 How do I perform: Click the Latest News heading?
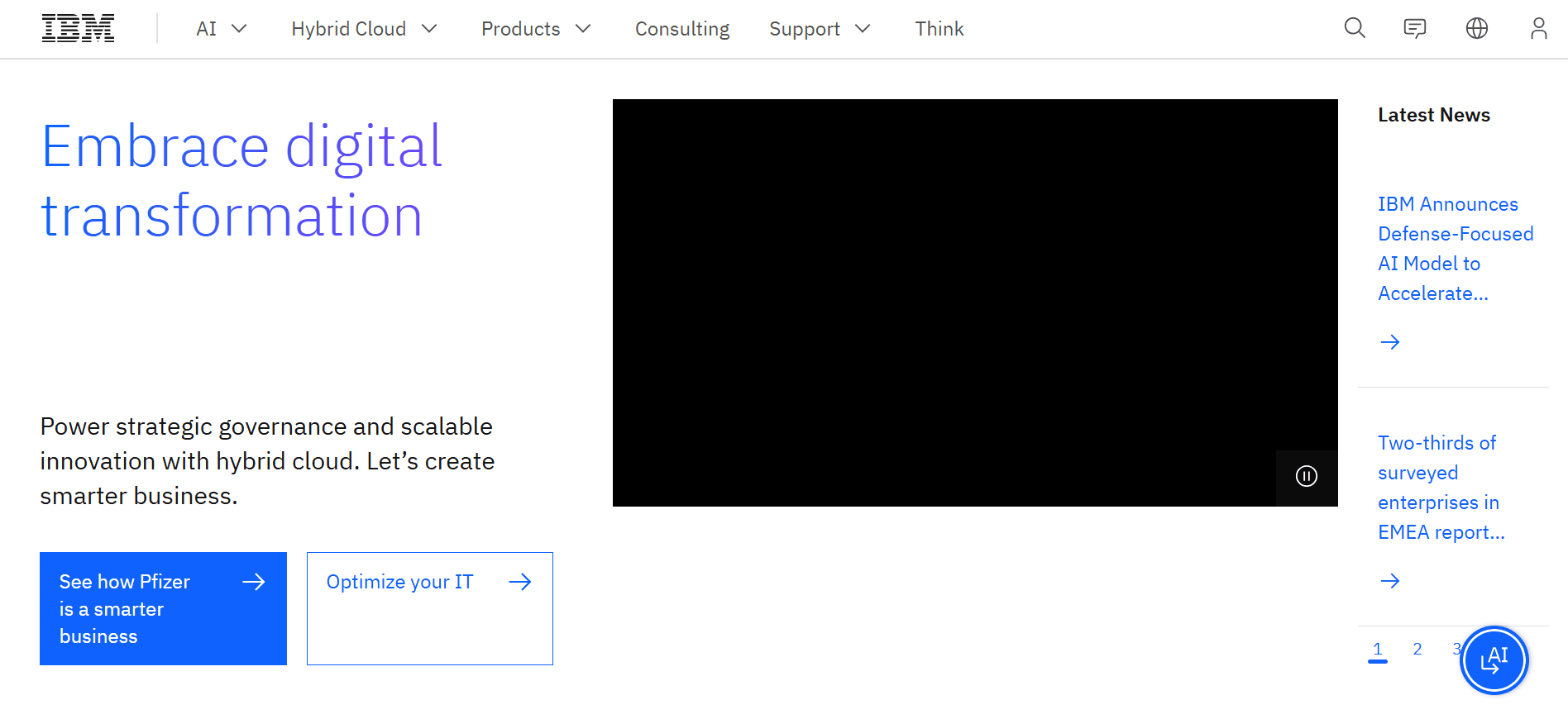(x=1434, y=115)
